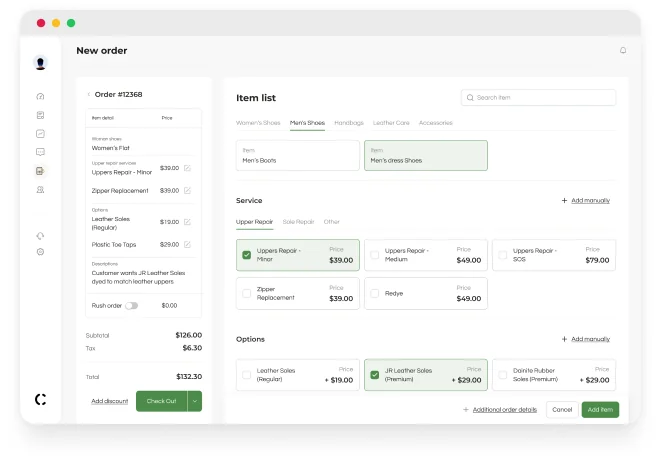
Task: Switch to Leather Care tab
Action: click(x=391, y=123)
